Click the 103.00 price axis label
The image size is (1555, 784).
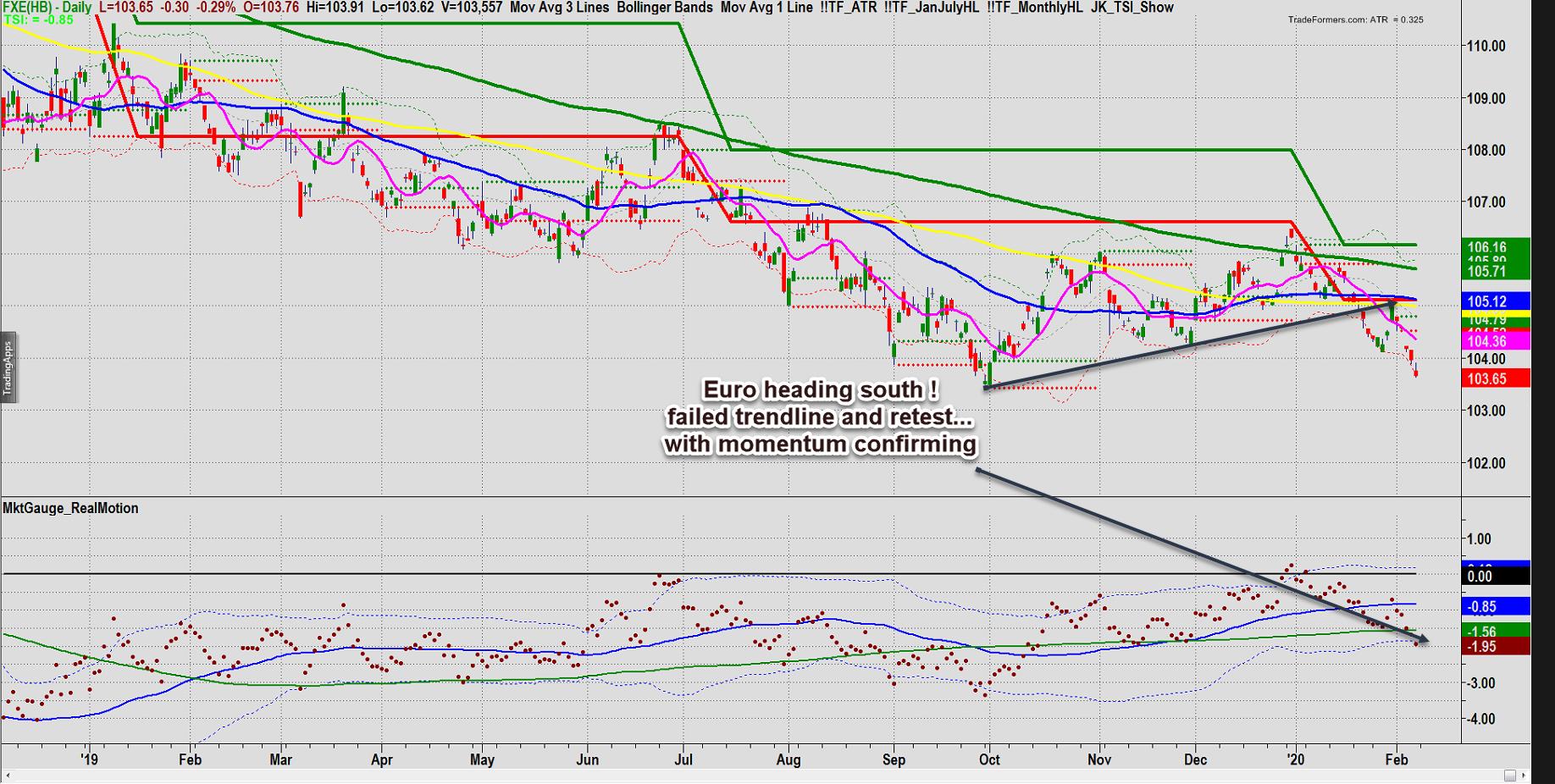tap(1486, 411)
